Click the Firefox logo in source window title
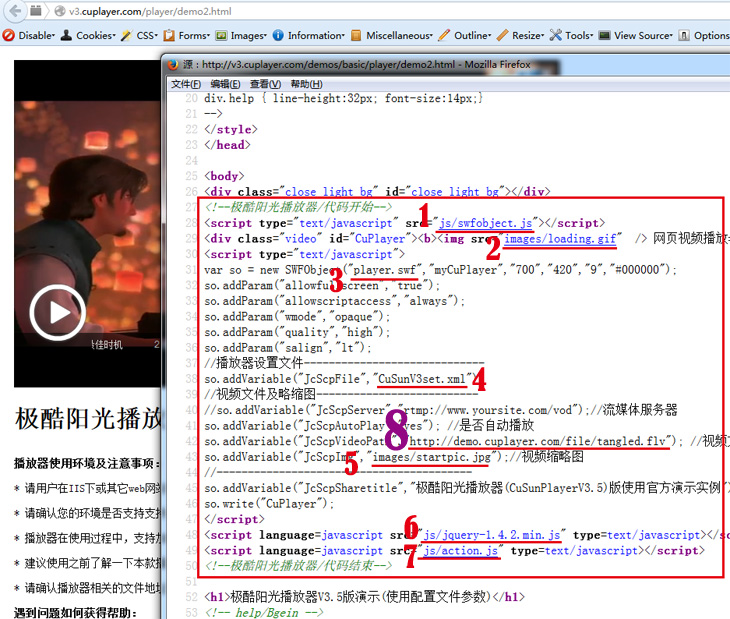 click(x=173, y=65)
